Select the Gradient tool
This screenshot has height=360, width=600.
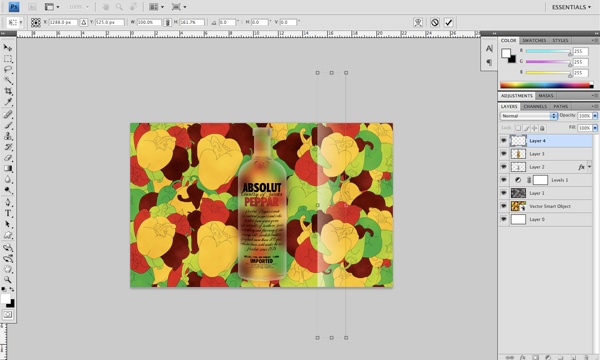click(x=8, y=168)
